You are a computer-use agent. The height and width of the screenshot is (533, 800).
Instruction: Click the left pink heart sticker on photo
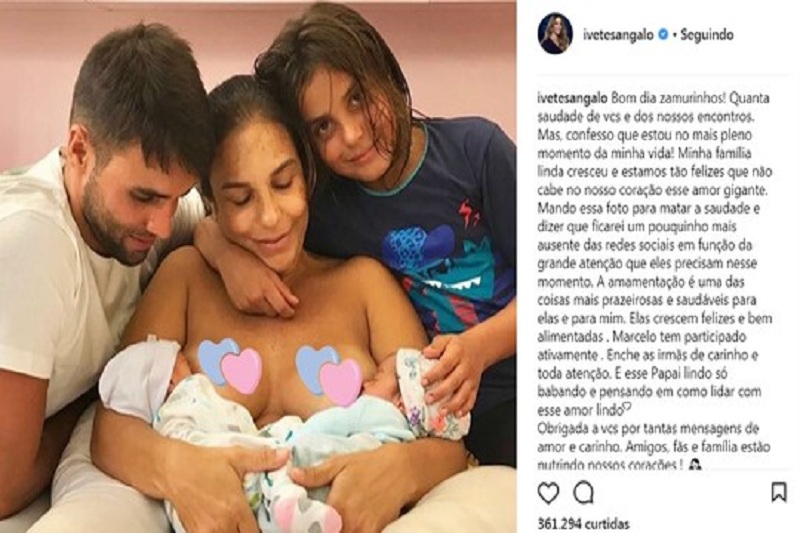click(242, 370)
